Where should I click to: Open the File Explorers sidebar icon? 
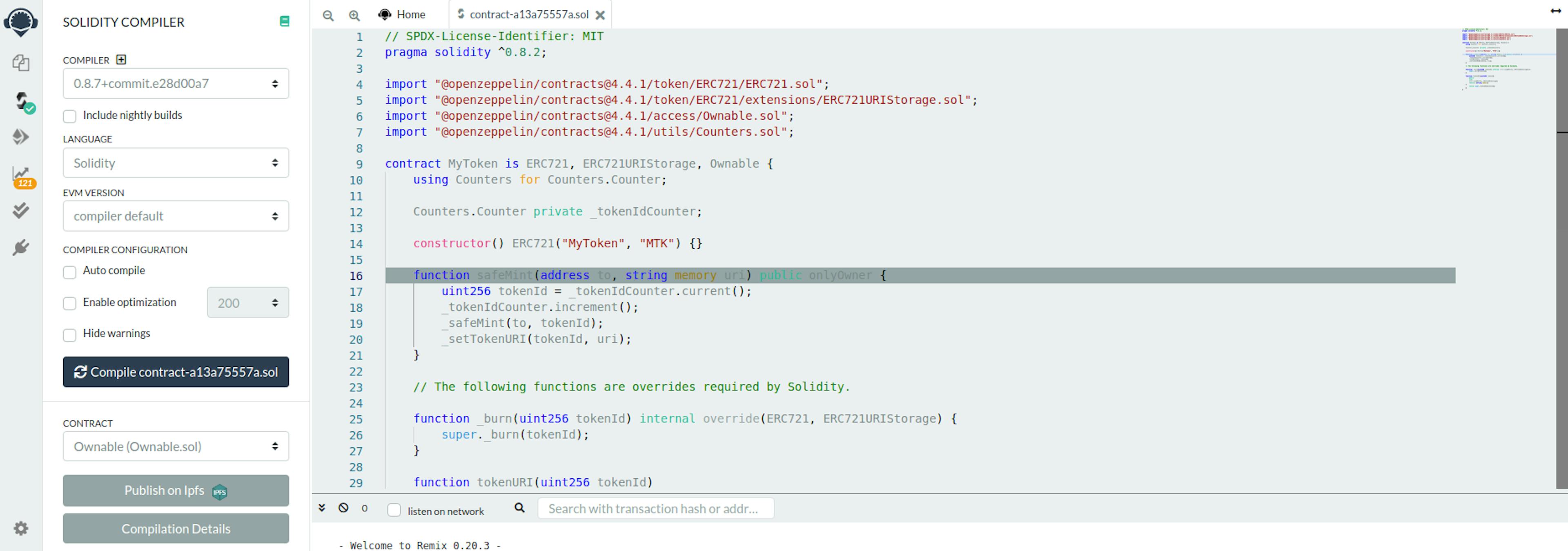[21, 63]
